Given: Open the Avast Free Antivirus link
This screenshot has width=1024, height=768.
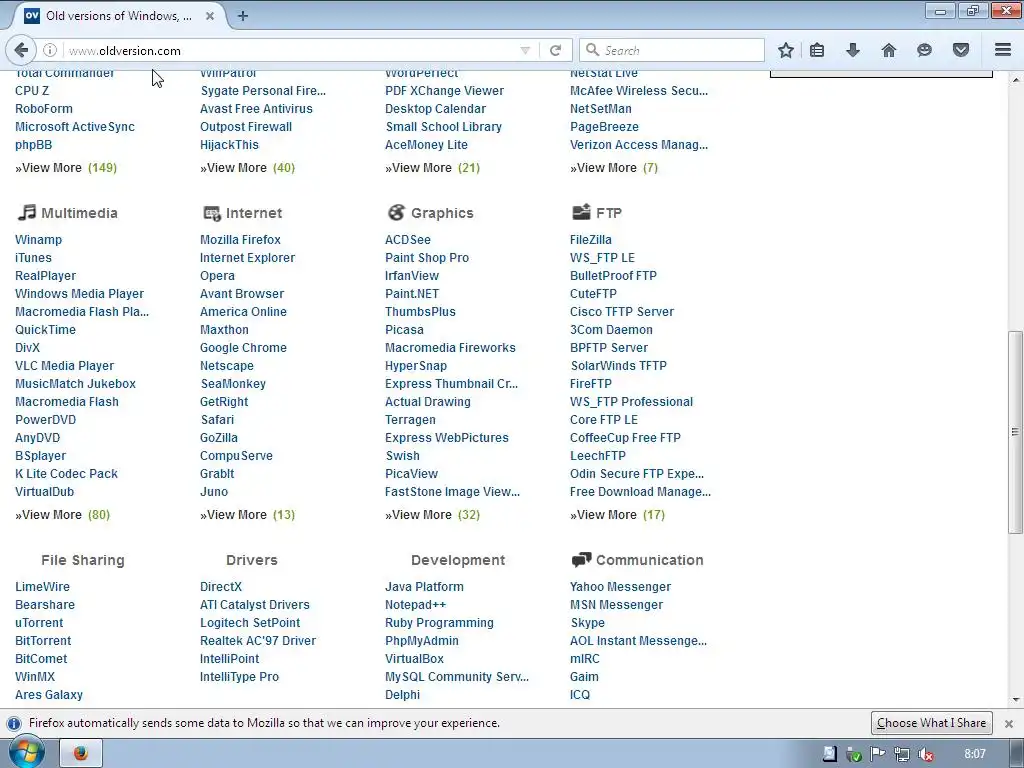Looking at the screenshot, I should click(256, 109).
